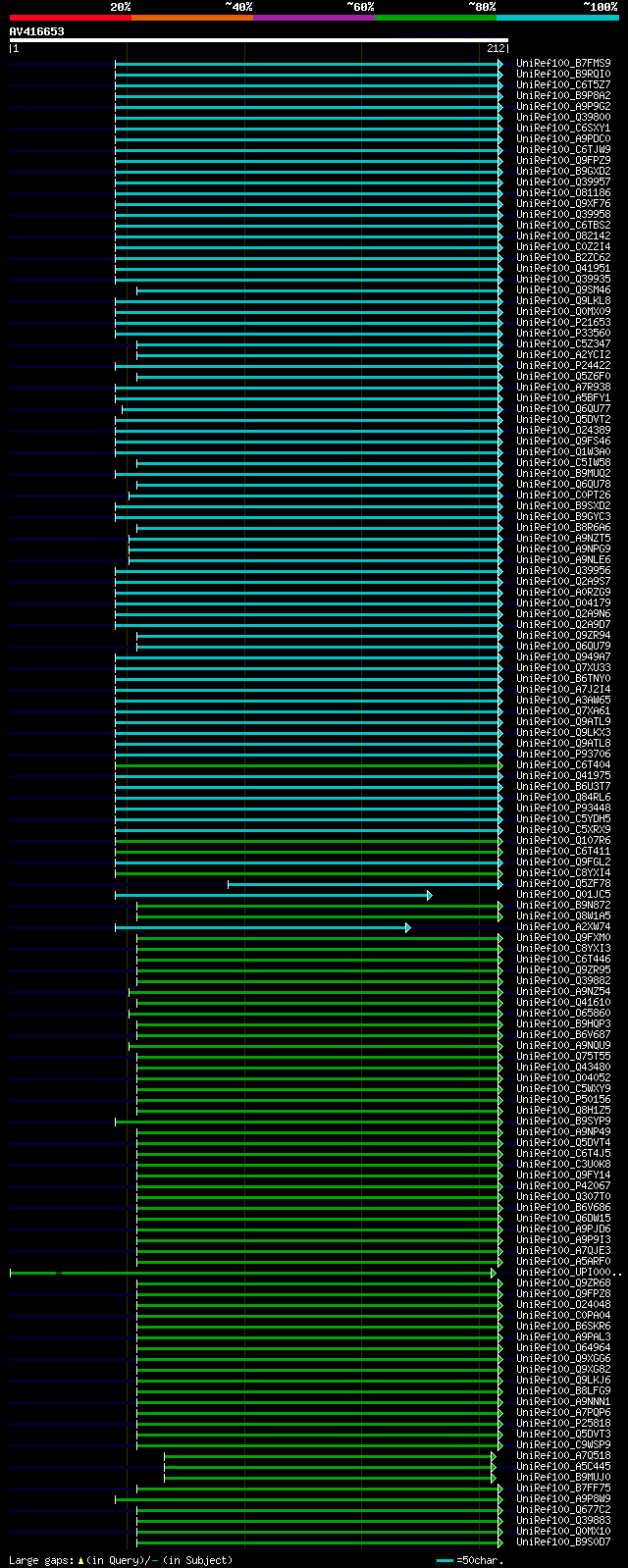This screenshot has width=628, height=1568.
Task: Select the UniRef100_B9SYP9 label
Action: click(x=563, y=1121)
